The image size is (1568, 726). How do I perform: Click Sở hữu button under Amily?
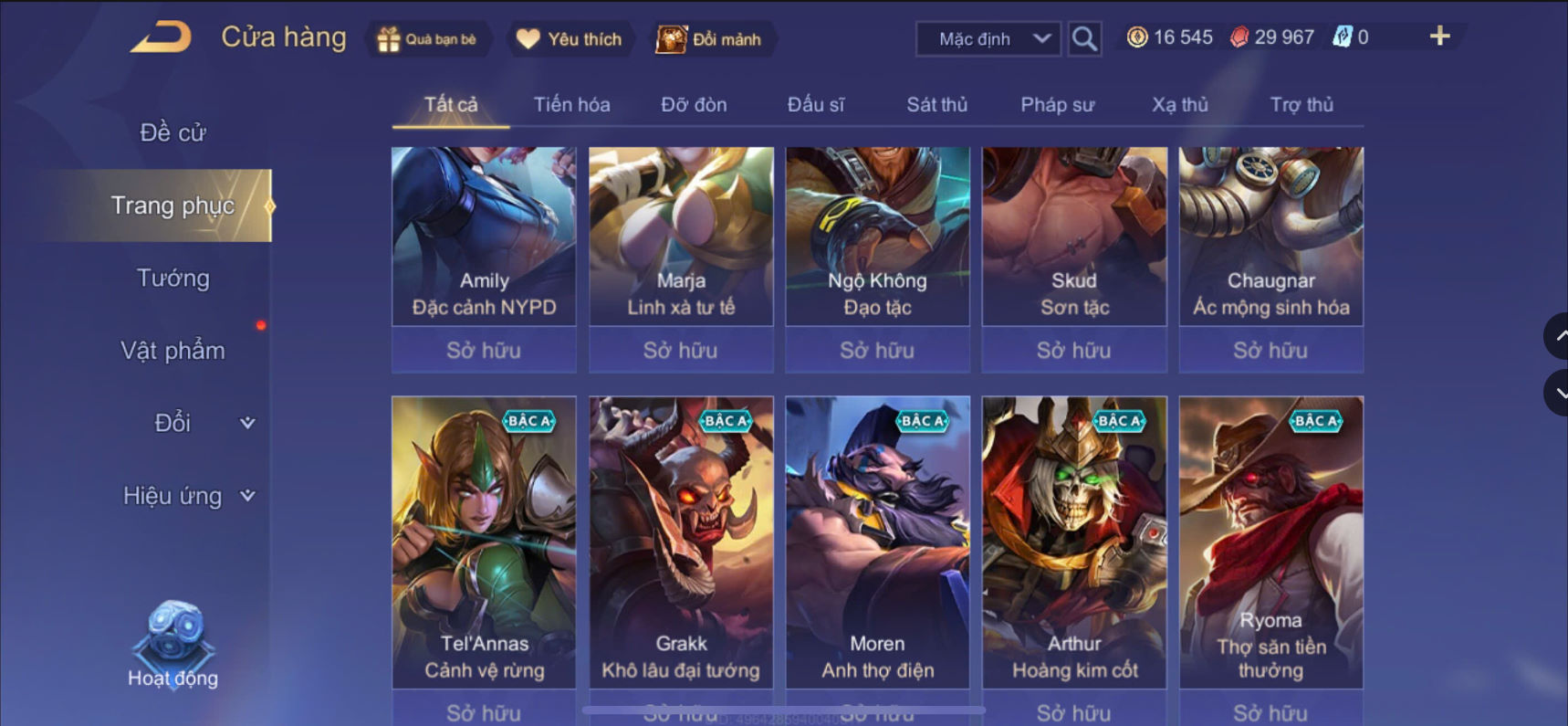(484, 350)
